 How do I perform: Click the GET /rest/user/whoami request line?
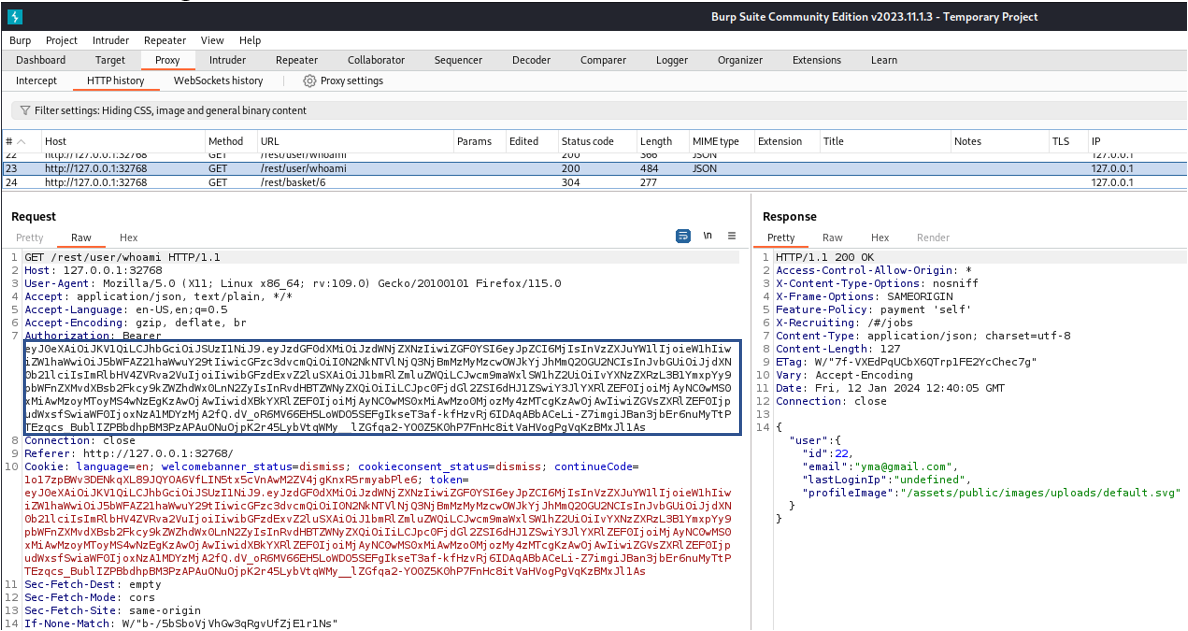click(x=122, y=258)
